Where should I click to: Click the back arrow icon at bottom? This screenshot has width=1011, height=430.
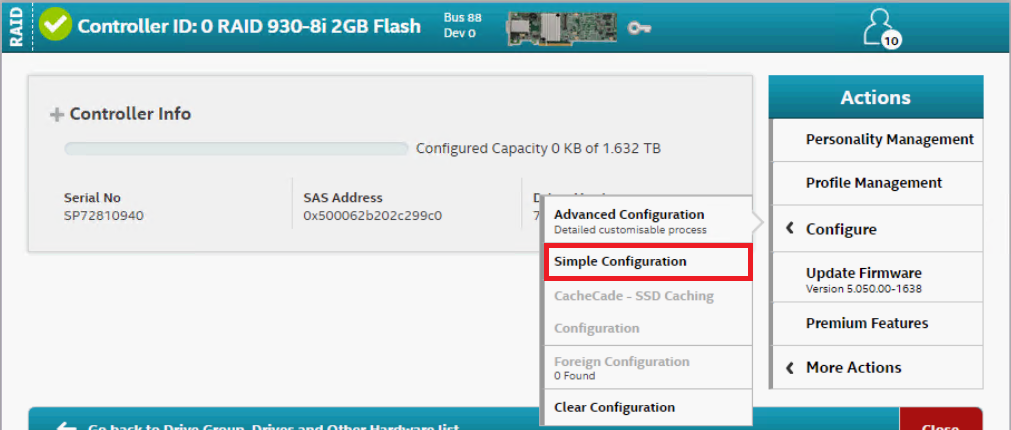click(67, 425)
